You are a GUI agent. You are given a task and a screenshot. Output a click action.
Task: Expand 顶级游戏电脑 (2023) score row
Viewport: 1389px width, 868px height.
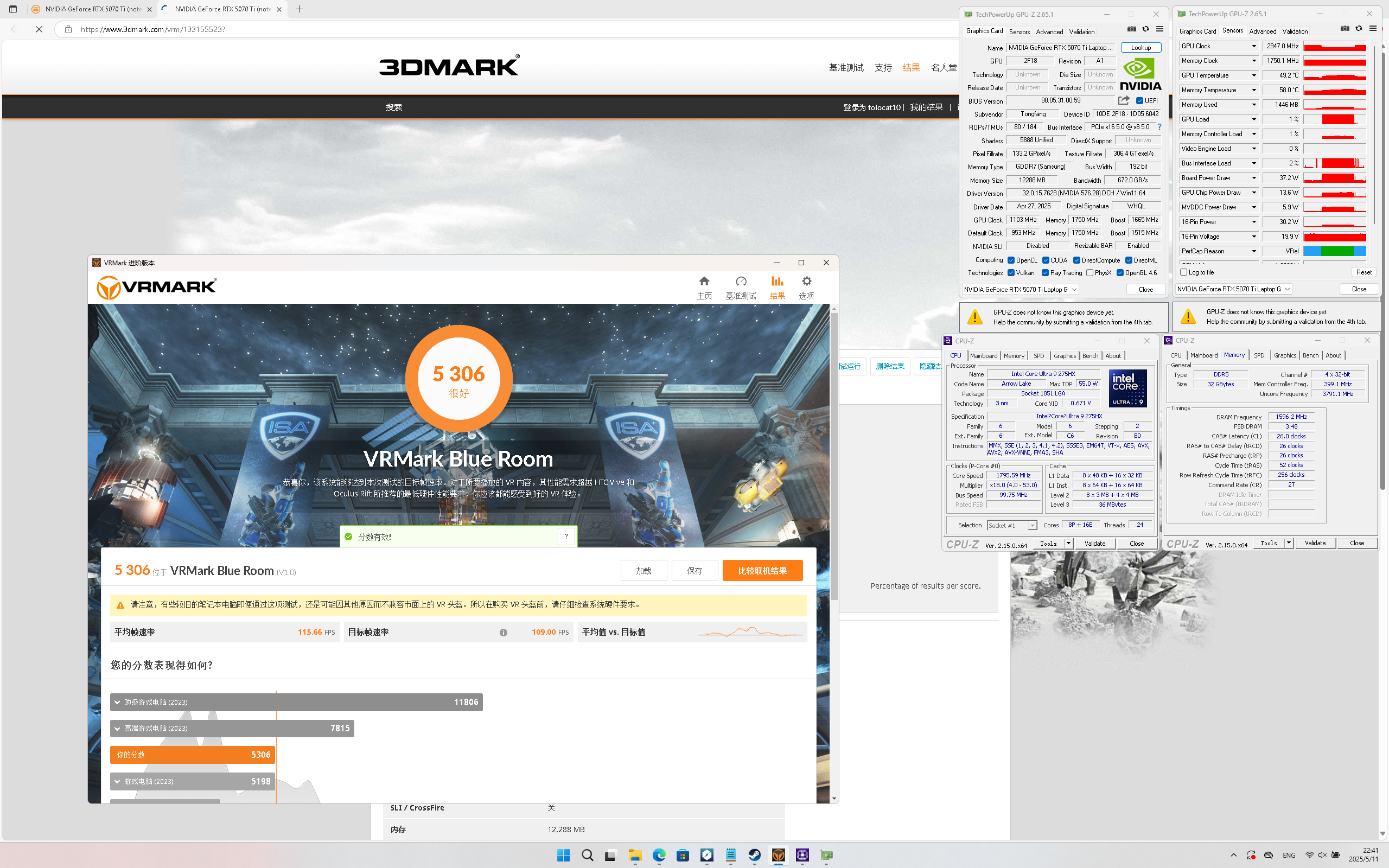pos(296,702)
